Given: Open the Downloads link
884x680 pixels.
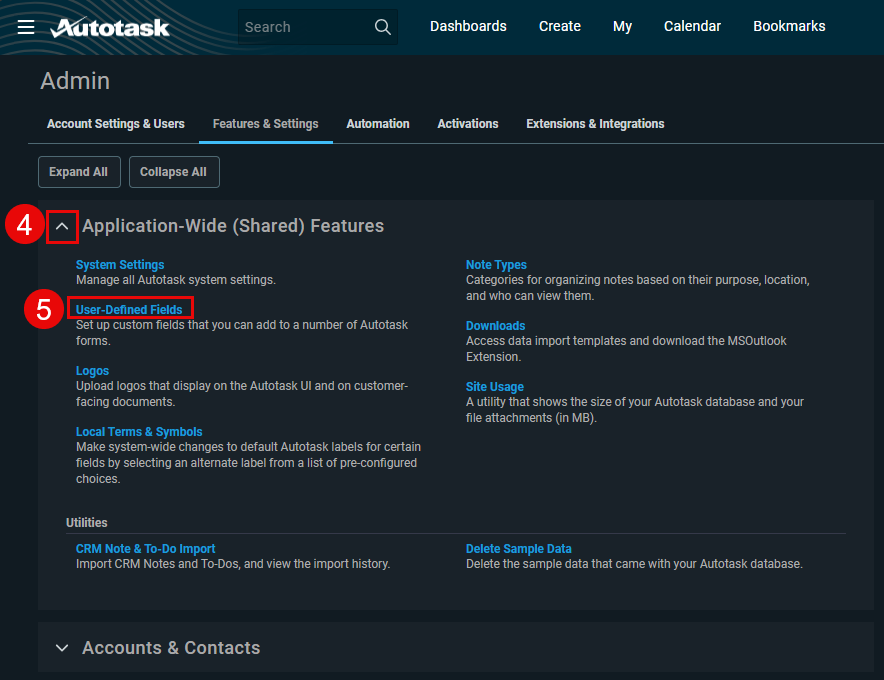Looking at the screenshot, I should coord(496,325).
